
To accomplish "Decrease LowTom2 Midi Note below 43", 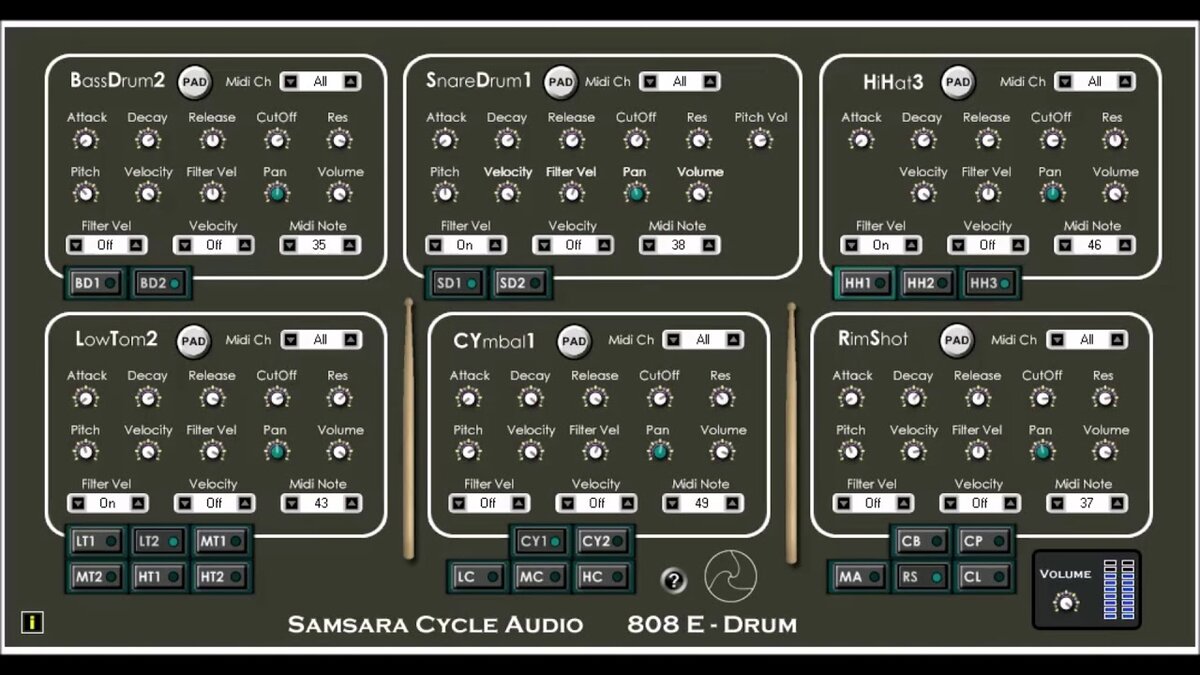I will tap(291, 503).
